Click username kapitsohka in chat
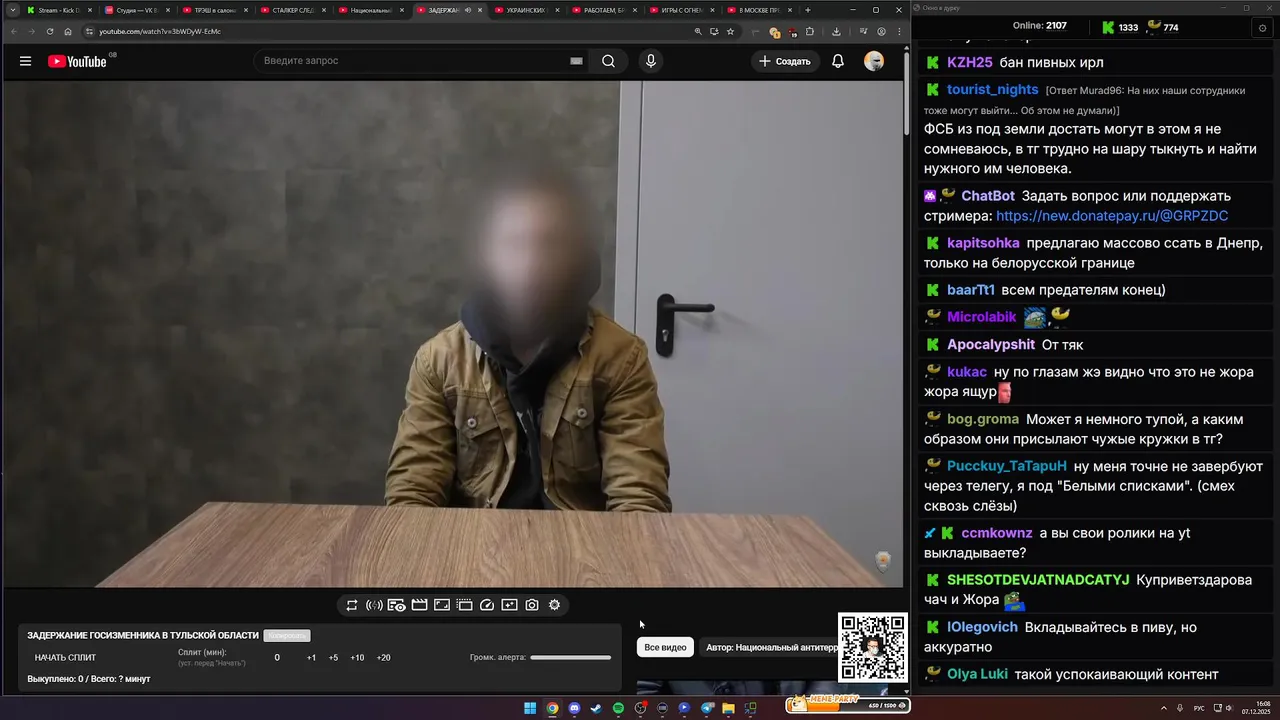 click(x=983, y=243)
